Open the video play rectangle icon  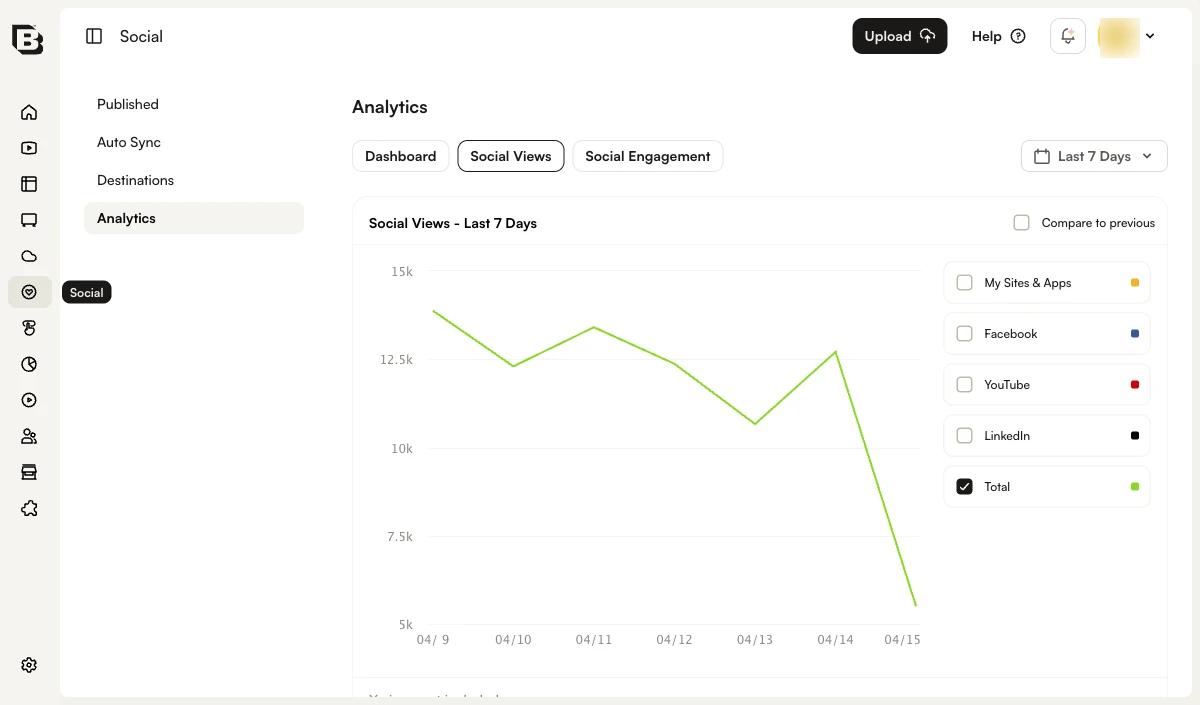[x=29, y=148]
